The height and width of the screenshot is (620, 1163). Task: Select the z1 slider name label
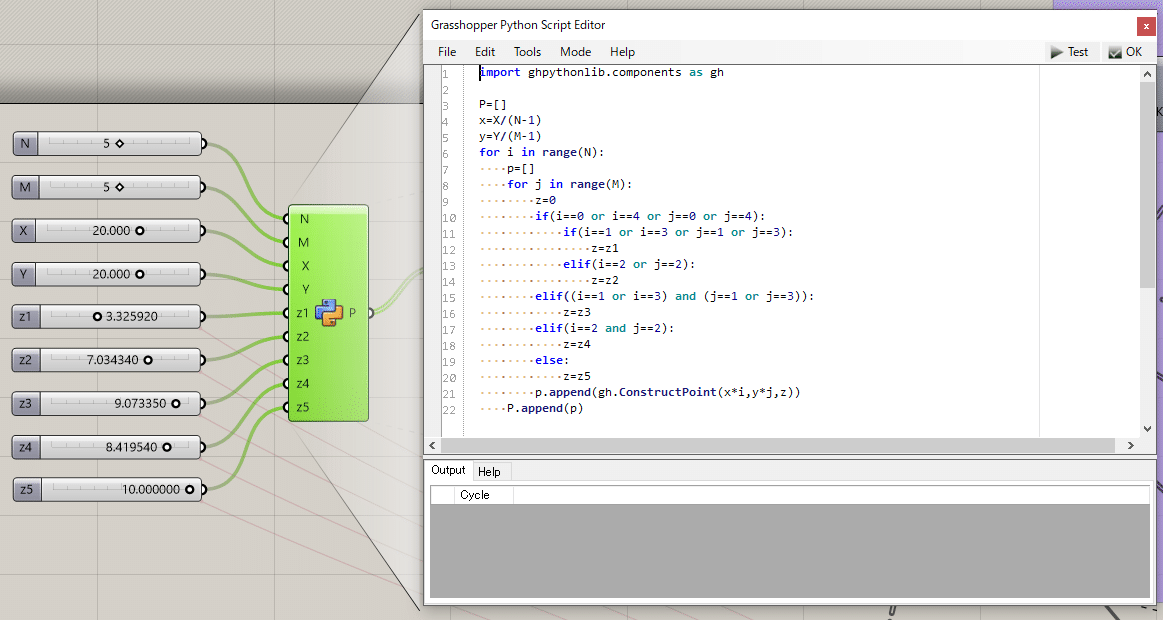26,317
